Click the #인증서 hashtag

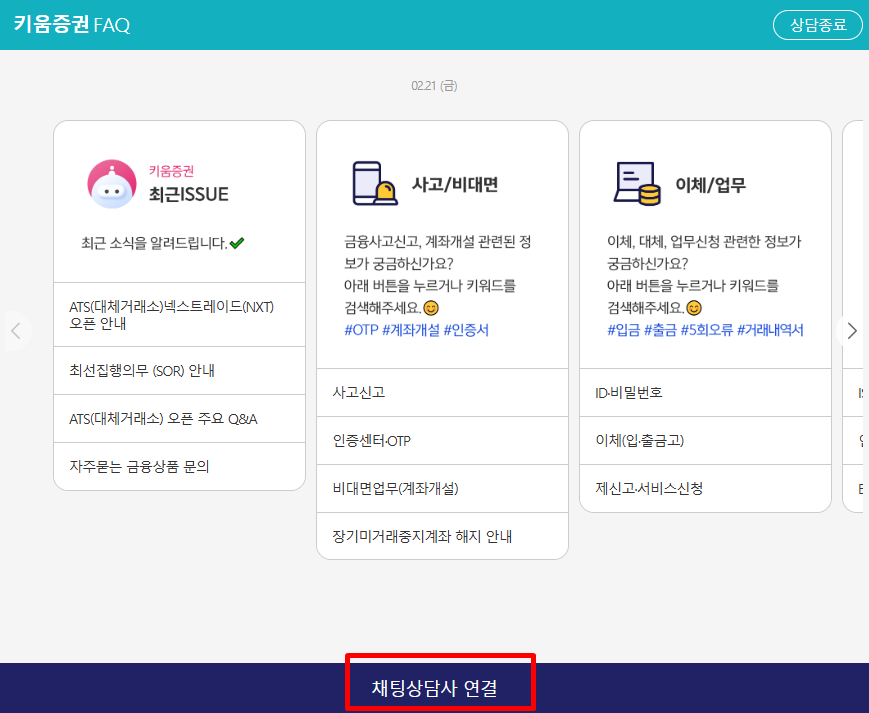[x=466, y=330]
